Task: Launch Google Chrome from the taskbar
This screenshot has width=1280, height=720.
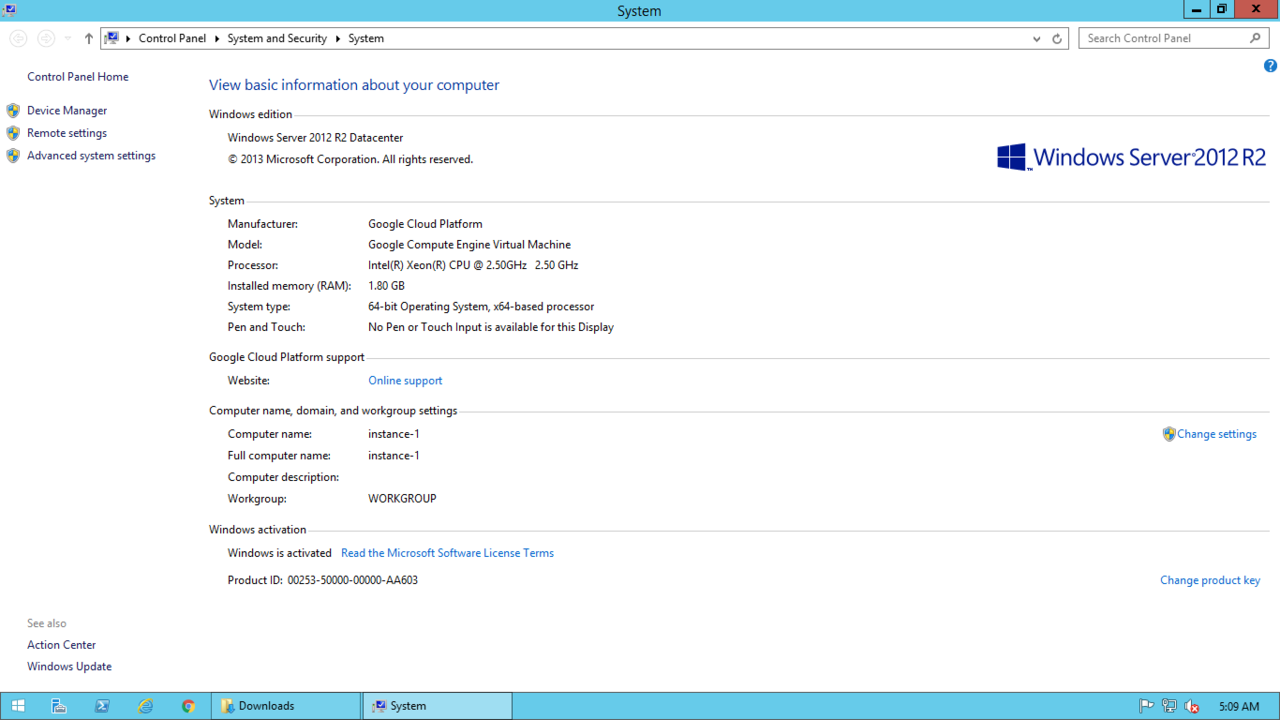Action: pyautogui.click(x=188, y=706)
